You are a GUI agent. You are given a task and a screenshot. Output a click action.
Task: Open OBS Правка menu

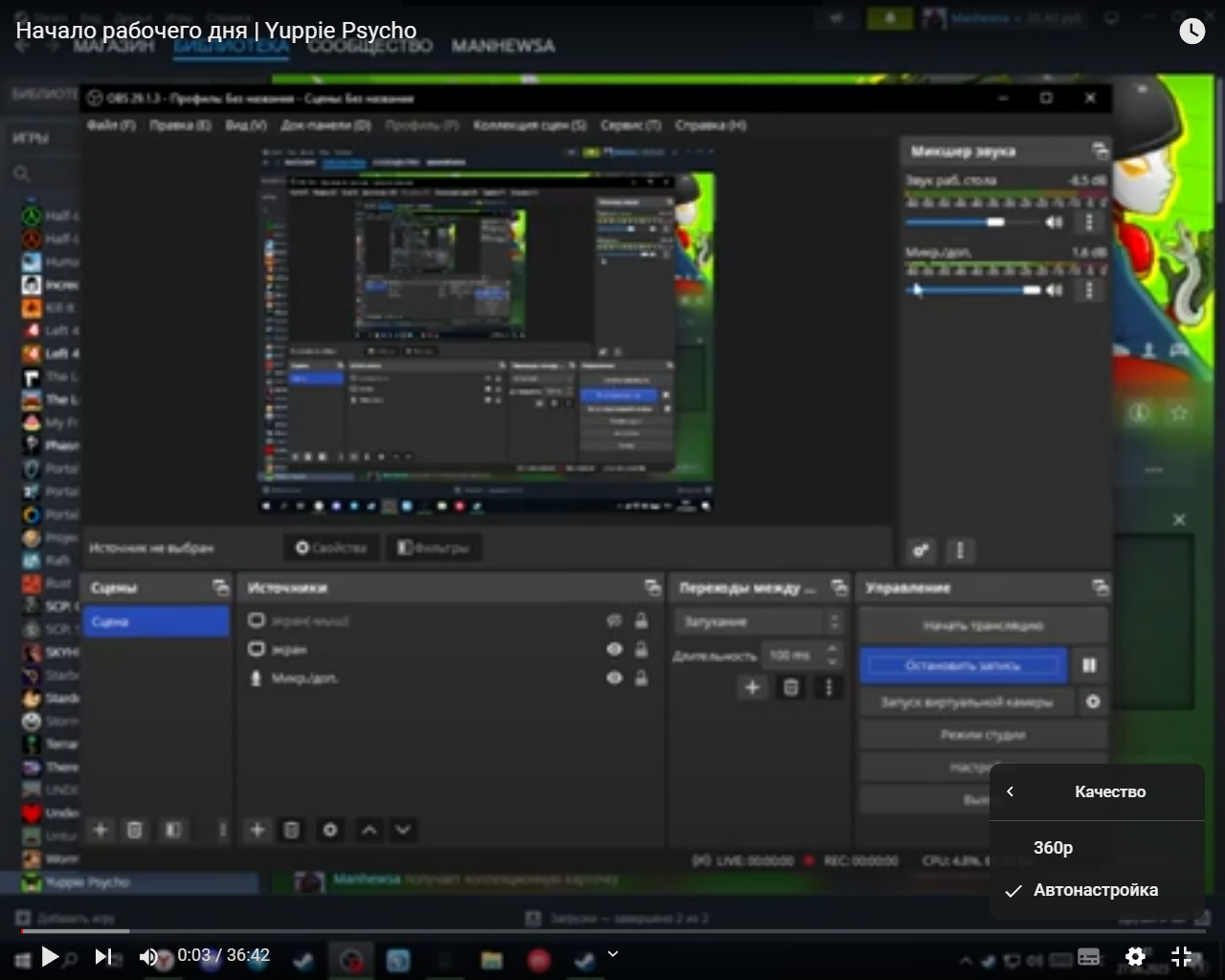coord(180,125)
